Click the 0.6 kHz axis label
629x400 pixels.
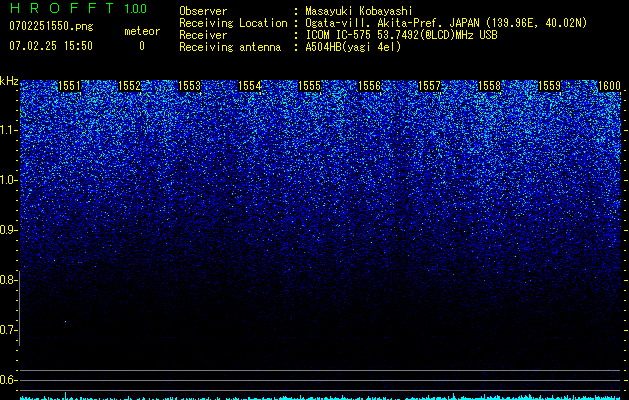(x=8, y=380)
